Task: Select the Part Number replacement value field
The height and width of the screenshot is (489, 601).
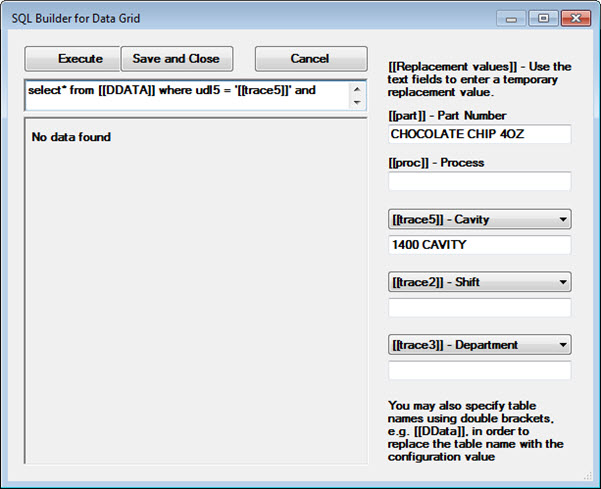Action: tap(479, 135)
